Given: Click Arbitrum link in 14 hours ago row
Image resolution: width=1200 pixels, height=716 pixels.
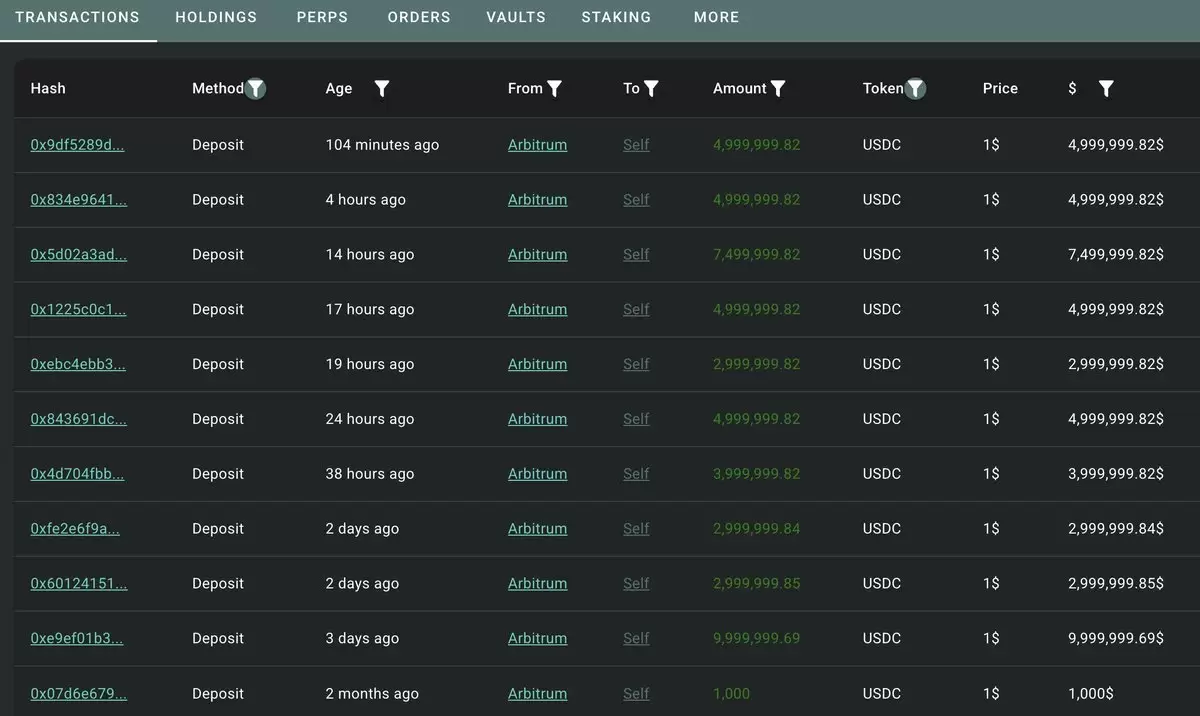Looking at the screenshot, I should [x=537, y=255].
